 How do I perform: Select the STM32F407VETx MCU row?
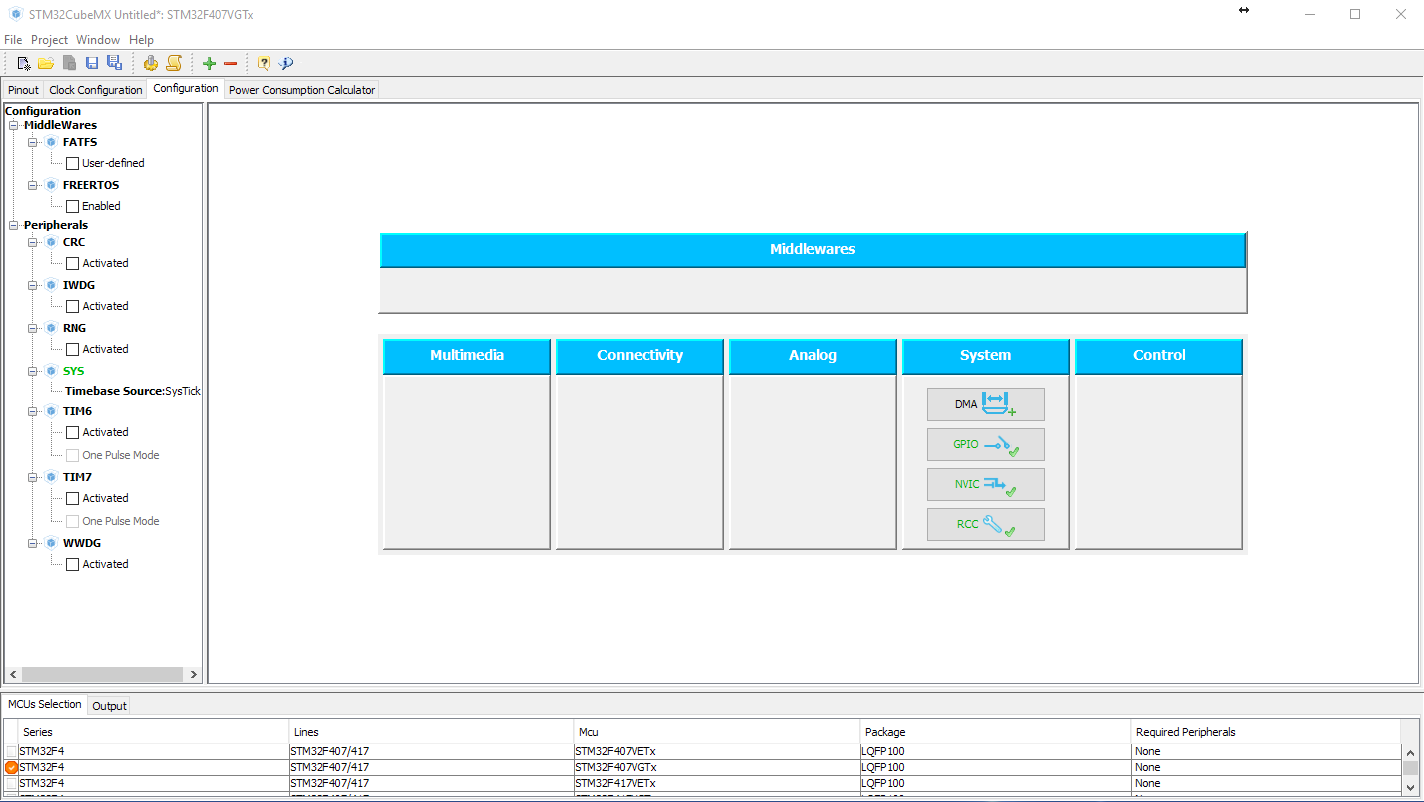[x=702, y=751]
